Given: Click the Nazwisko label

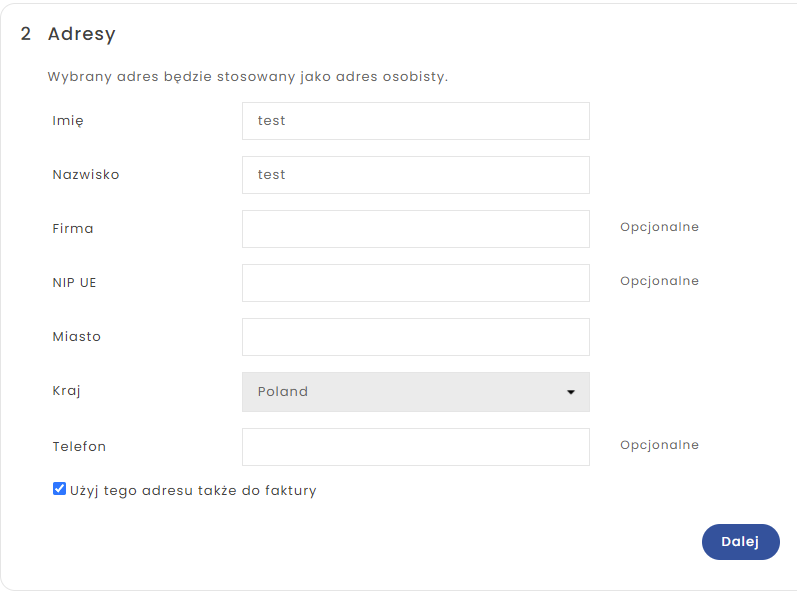Looking at the screenshot, I should (86, 174).
